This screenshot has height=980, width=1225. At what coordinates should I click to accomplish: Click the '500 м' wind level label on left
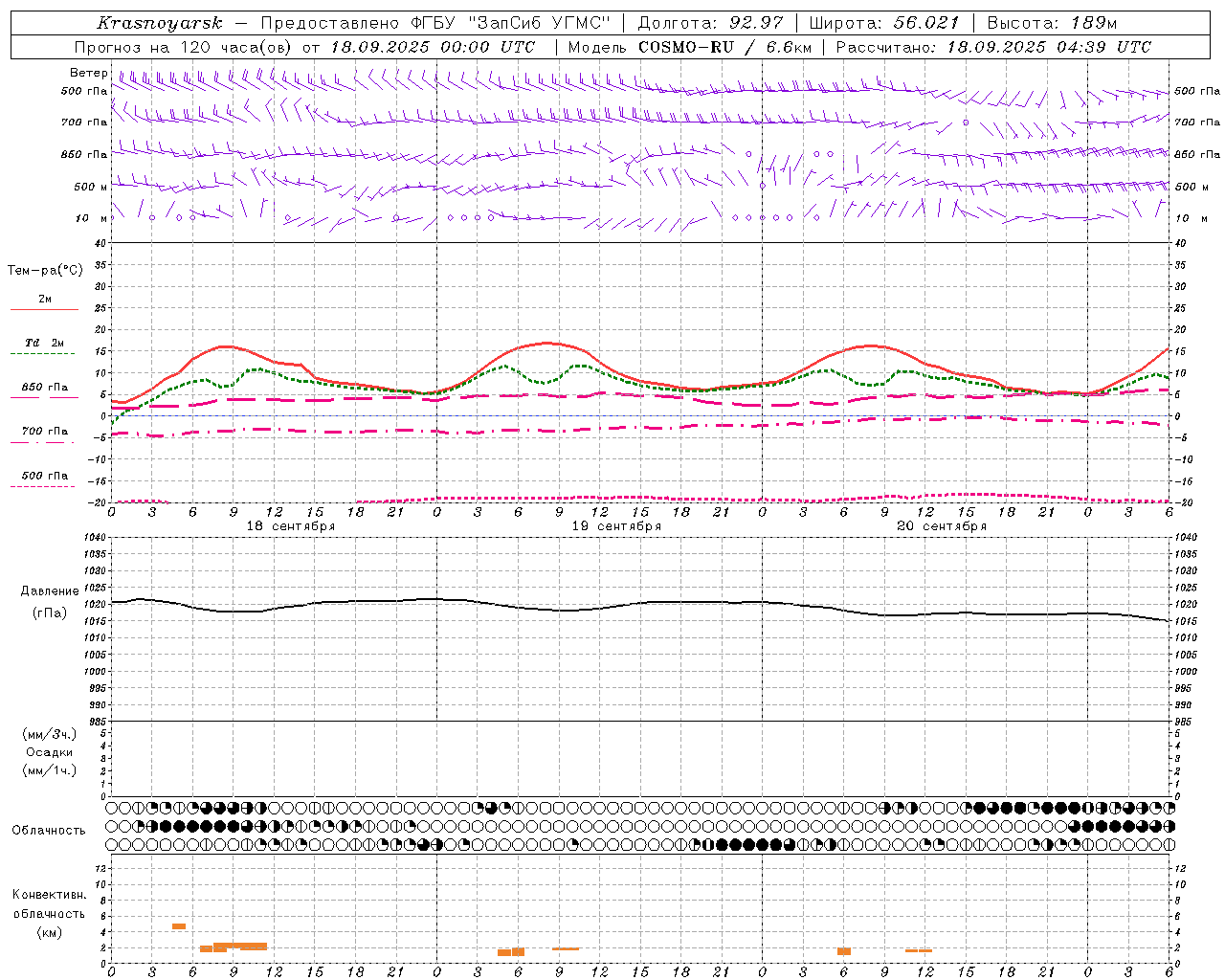91,187
